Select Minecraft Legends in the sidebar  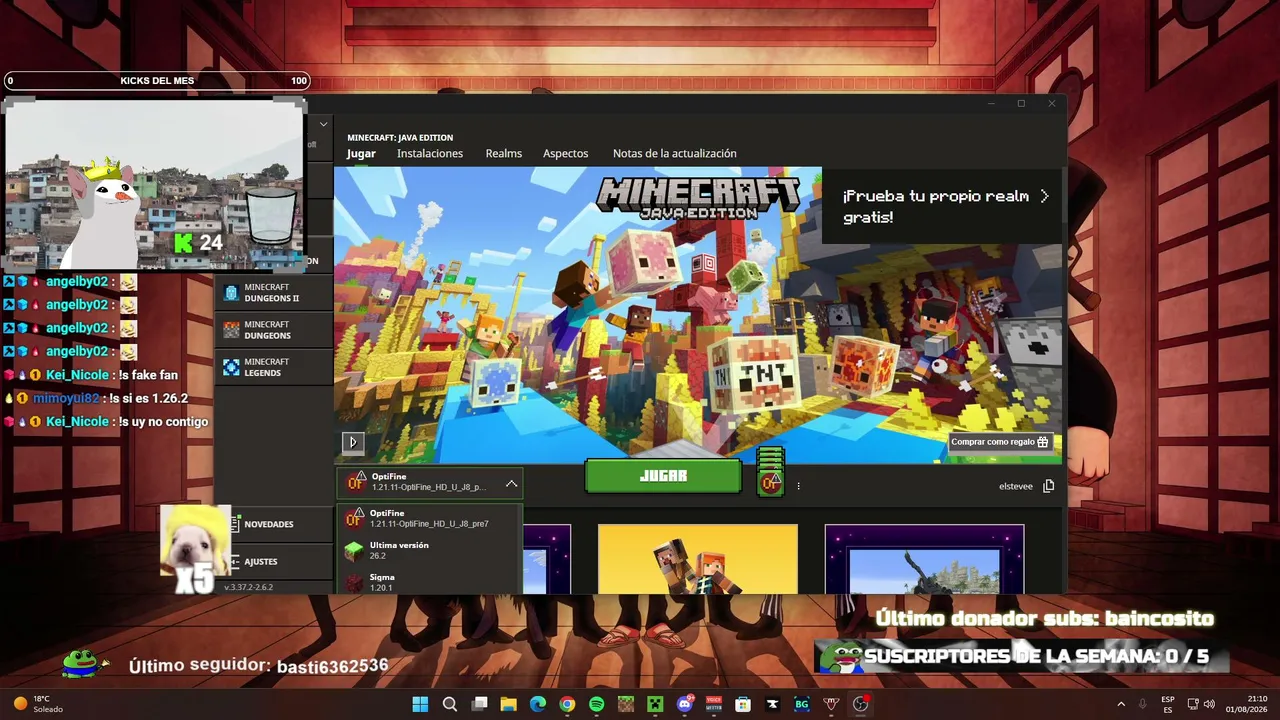(x=274, y=367)
